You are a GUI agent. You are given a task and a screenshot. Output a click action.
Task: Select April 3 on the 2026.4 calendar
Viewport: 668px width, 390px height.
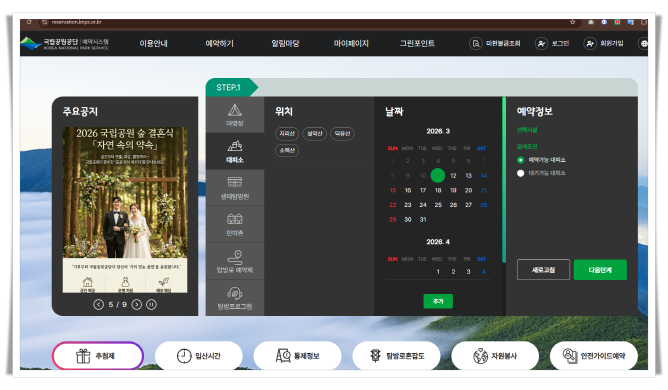(468, 272)
